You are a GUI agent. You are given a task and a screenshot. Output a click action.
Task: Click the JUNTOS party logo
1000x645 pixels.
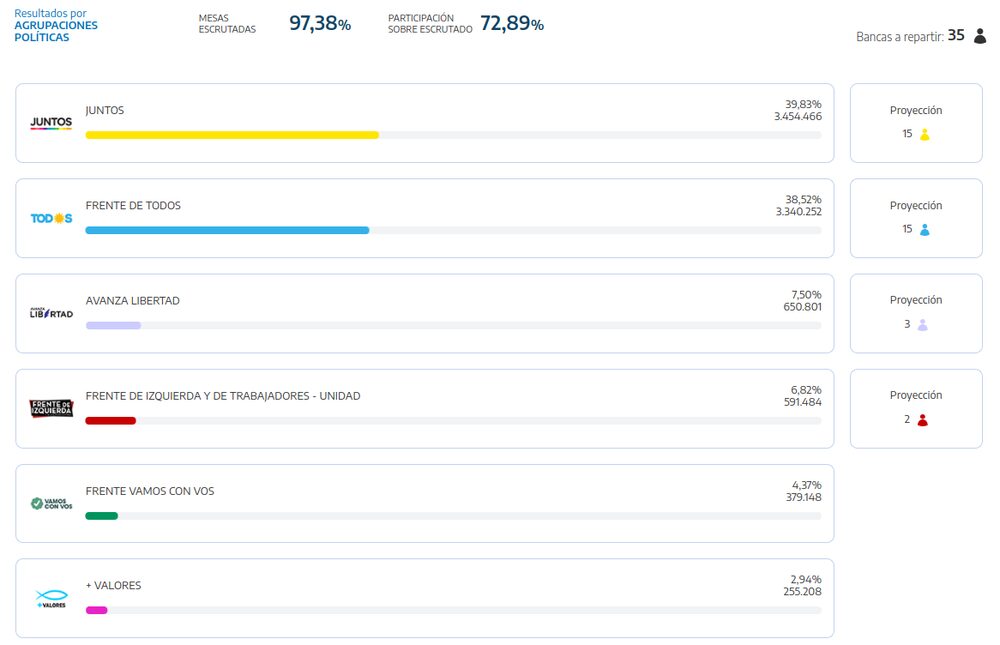point(51,123)
